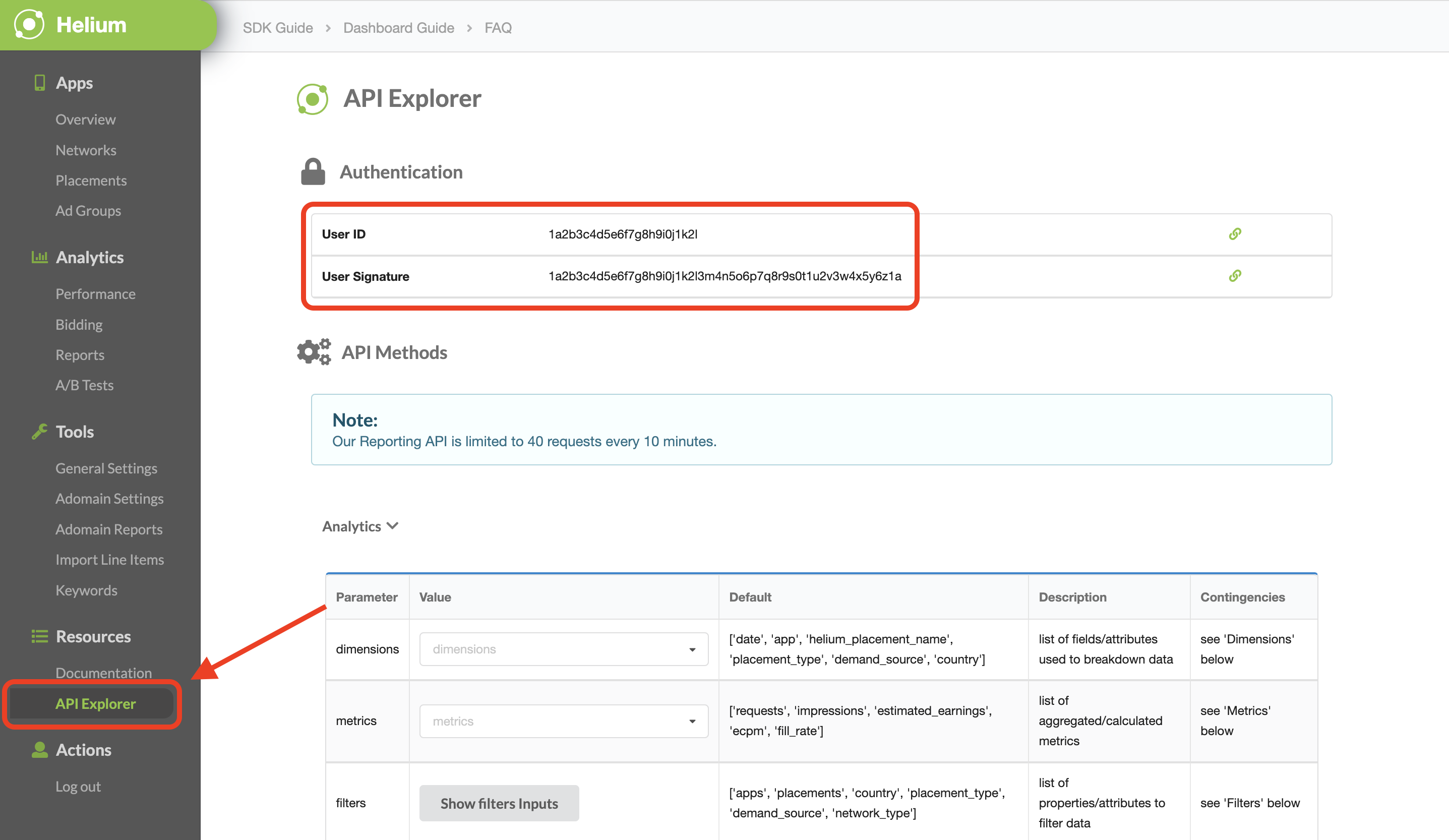The width and height of the screenshot is (1449, 840).
Task: Toggle Show filters Inputs button
Action: click(499, 803)
